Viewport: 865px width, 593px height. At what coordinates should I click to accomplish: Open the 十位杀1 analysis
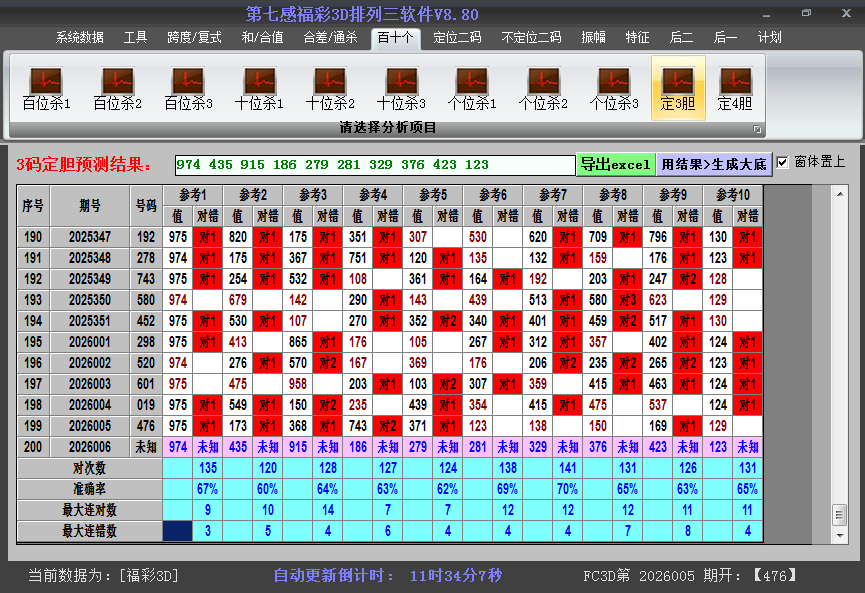(x=259, y=88)
